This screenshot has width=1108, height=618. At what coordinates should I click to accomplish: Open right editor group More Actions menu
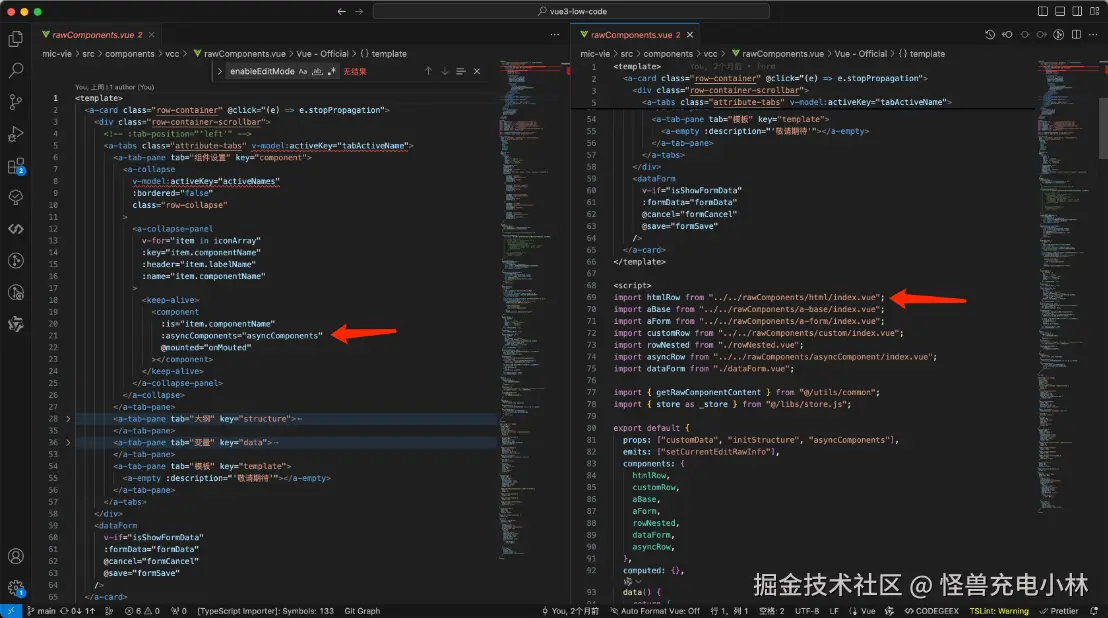(x=1093, y=35)
